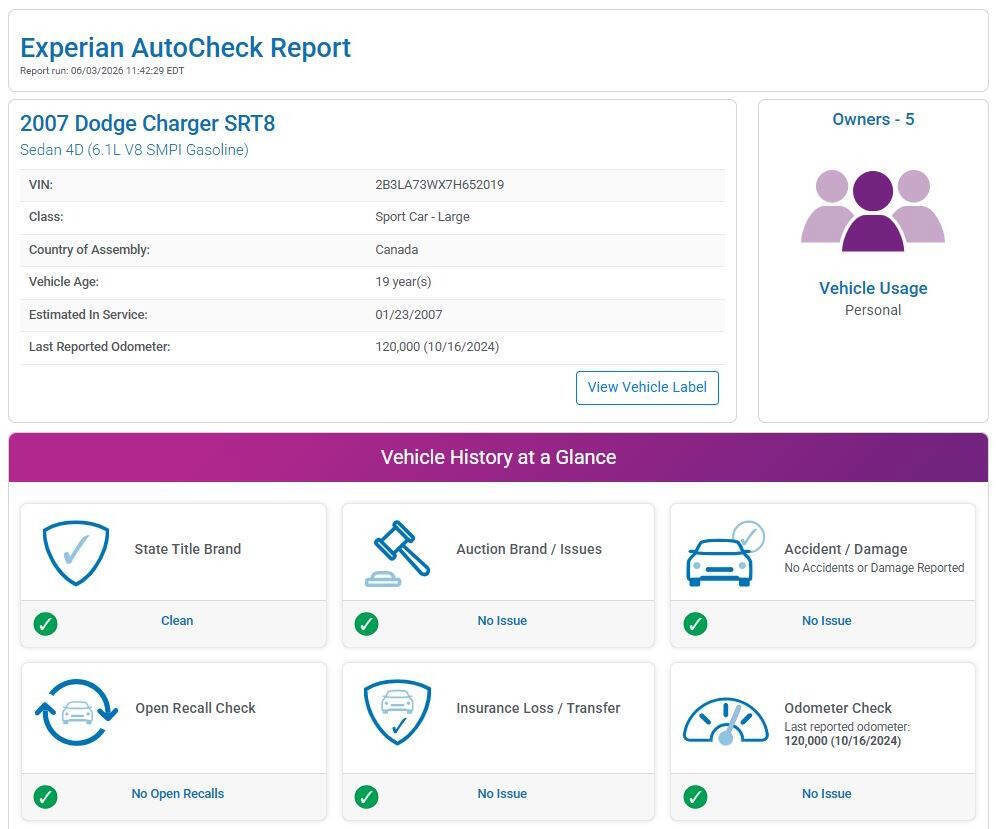Click odometer value in Last Reported Odometer row

coord(437,347)
